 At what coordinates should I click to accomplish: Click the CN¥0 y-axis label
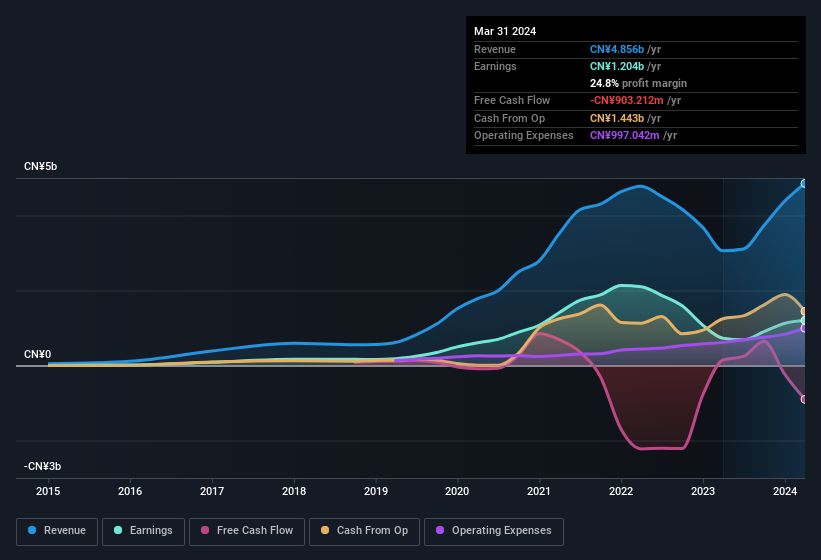click(37, 354)
